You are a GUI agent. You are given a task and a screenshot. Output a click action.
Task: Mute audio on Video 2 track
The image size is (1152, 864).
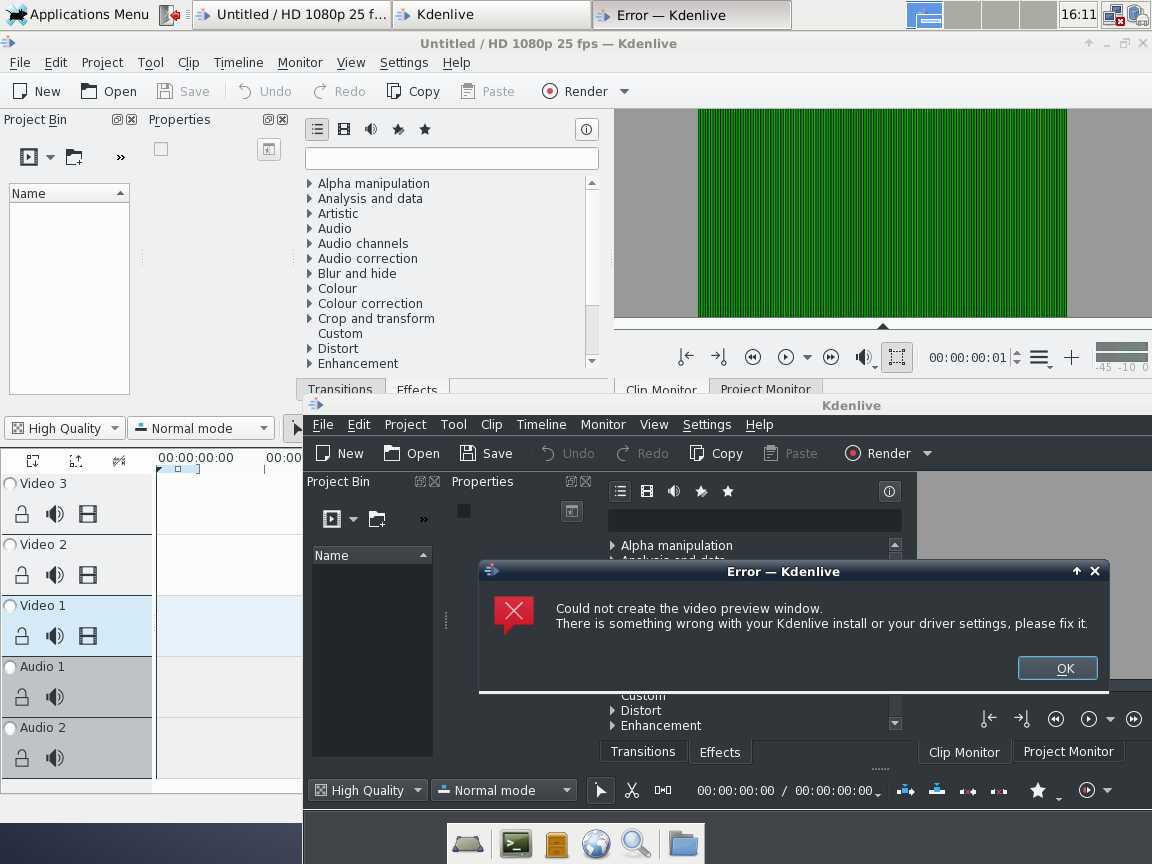pyautogui.click(x=55, y=575)
